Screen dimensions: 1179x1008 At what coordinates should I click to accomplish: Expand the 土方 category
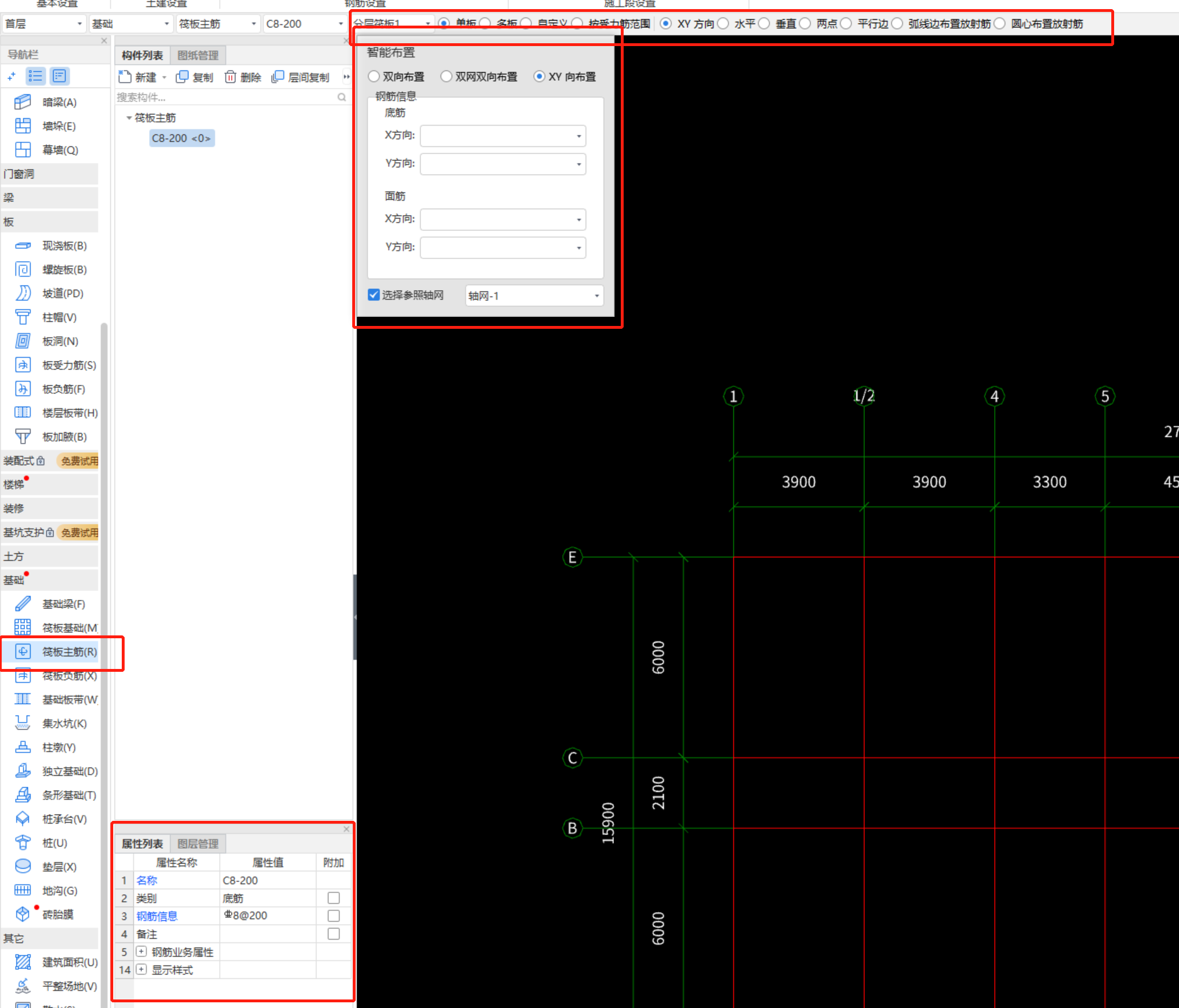49,556
